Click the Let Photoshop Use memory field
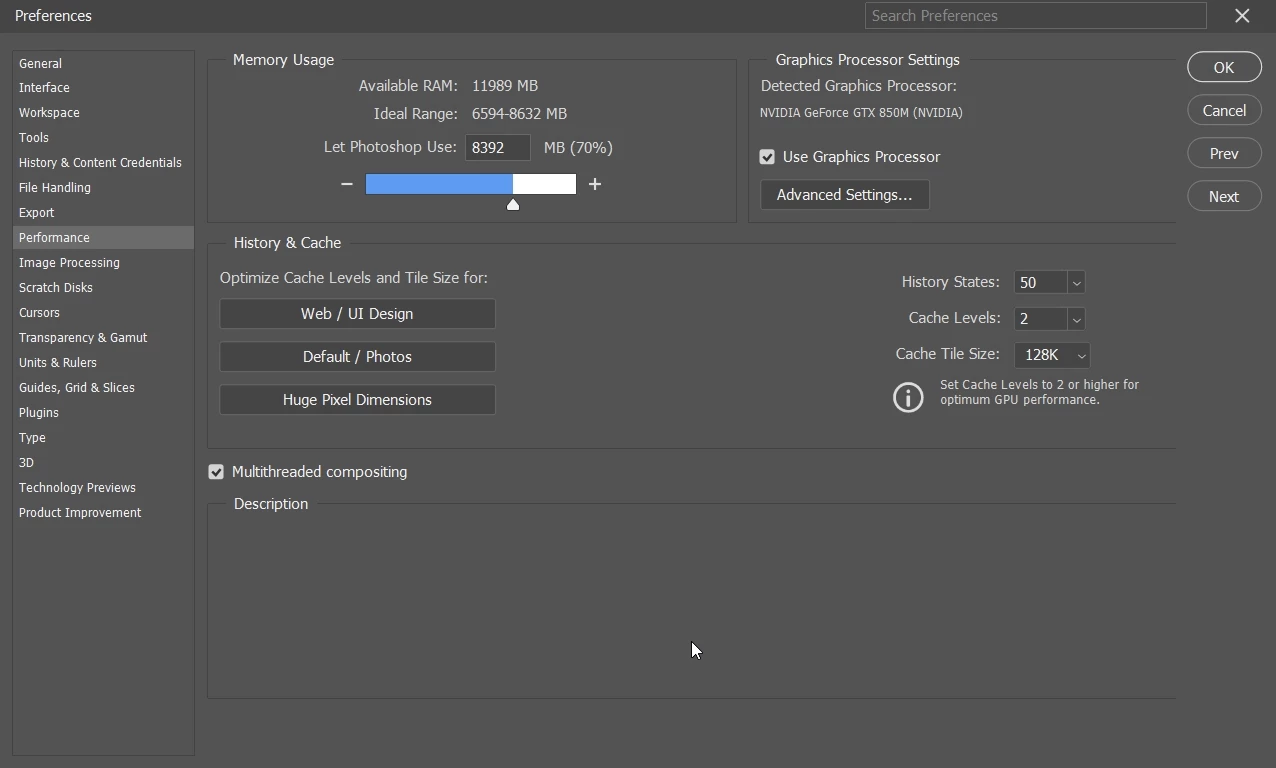The image size is (1276, 768). (x=498, y=148)
